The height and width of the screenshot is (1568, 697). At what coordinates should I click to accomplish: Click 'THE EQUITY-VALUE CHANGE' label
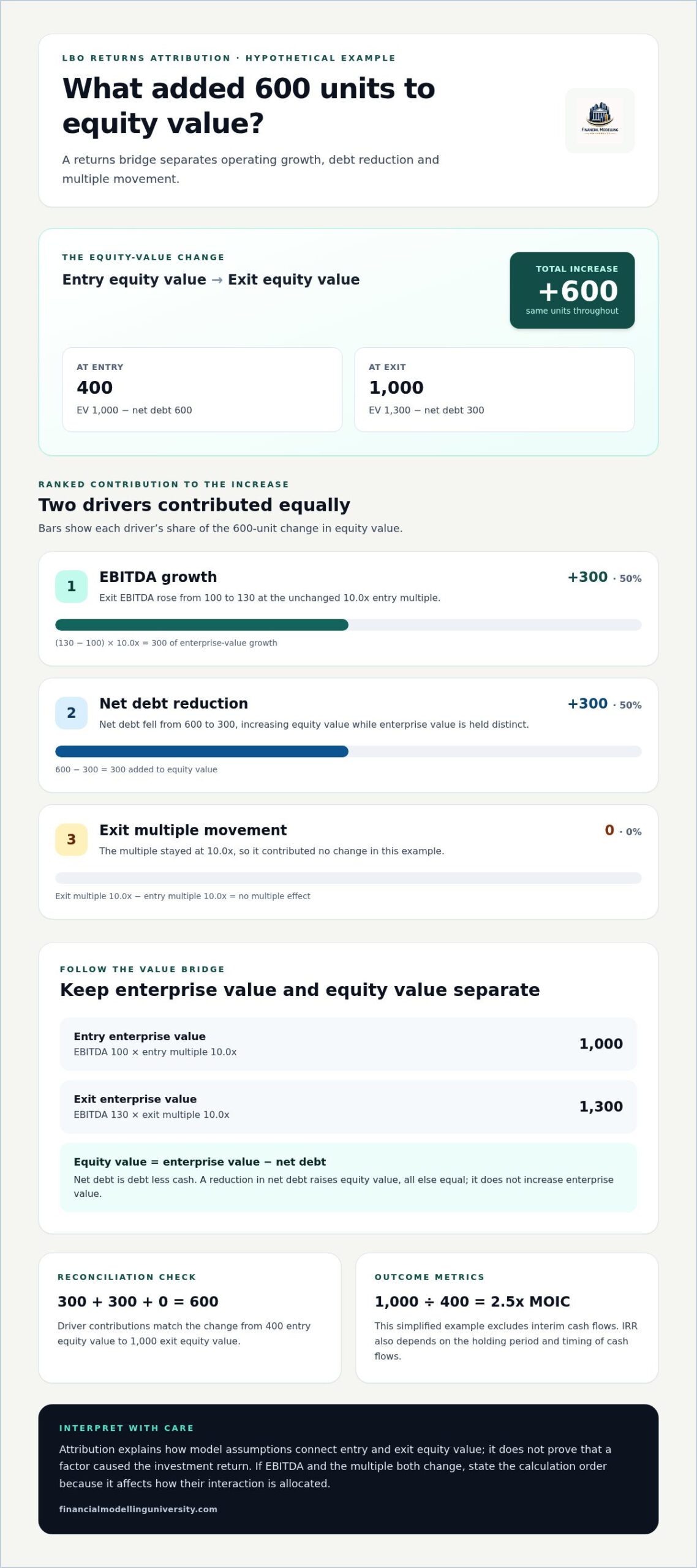143,257
